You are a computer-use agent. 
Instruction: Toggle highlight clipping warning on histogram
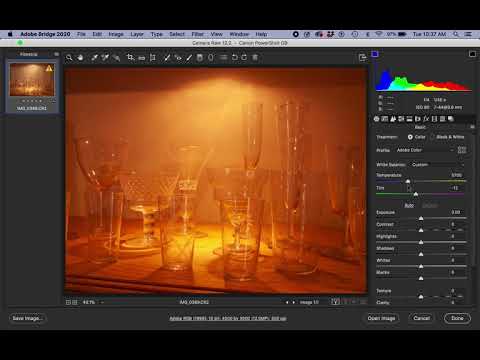(472, 54)
